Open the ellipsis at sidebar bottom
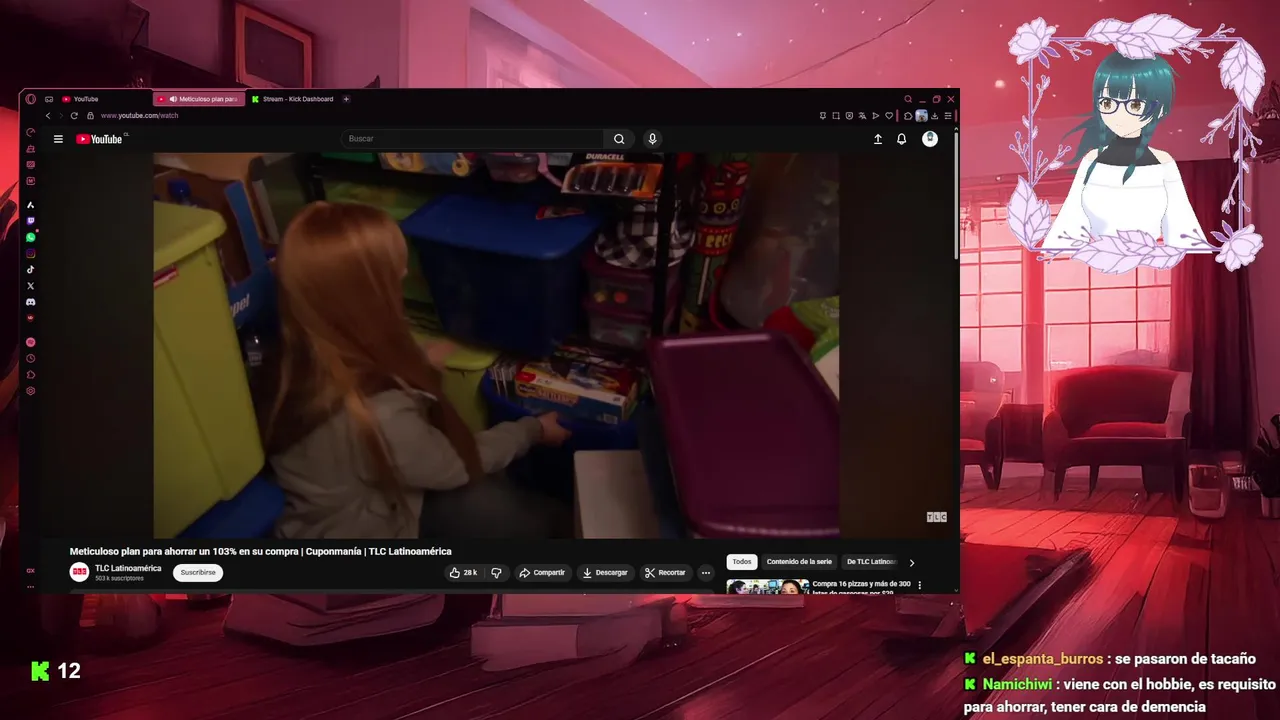The width and height of the screenshot is (1280, 720). pyautogui.click(x=31, y=587)
